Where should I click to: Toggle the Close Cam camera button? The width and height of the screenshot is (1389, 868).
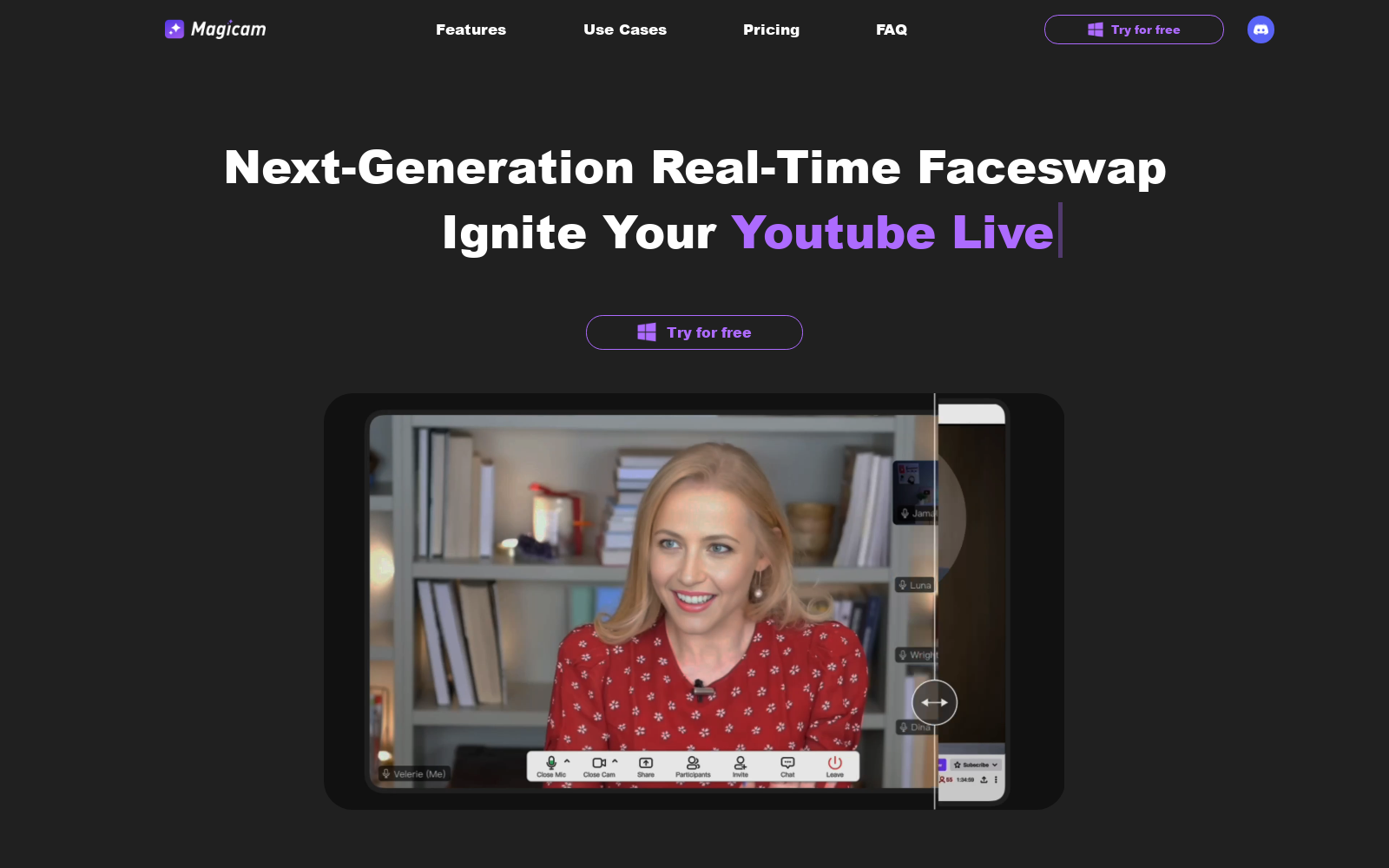point(598,764)
